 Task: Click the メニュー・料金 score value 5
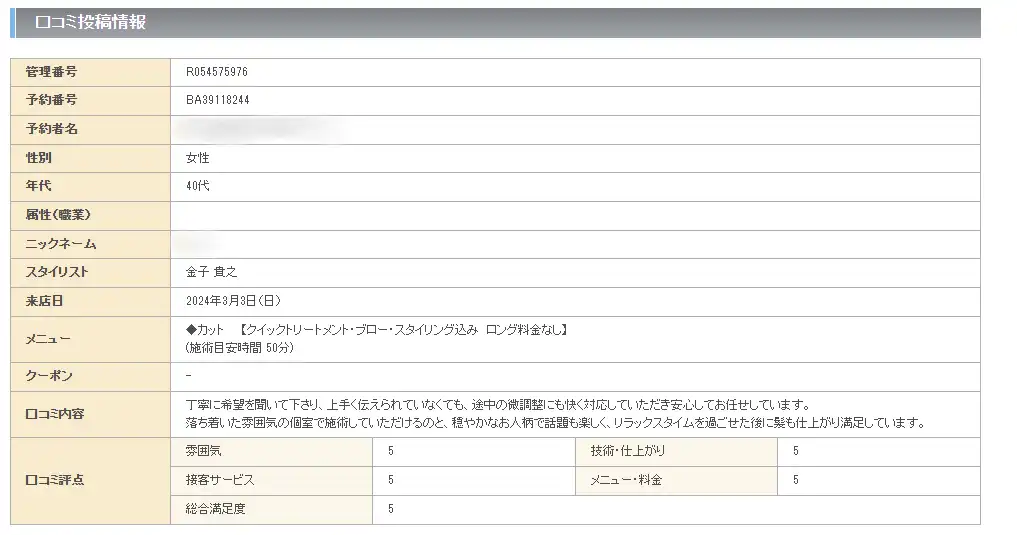coord(795,481)
